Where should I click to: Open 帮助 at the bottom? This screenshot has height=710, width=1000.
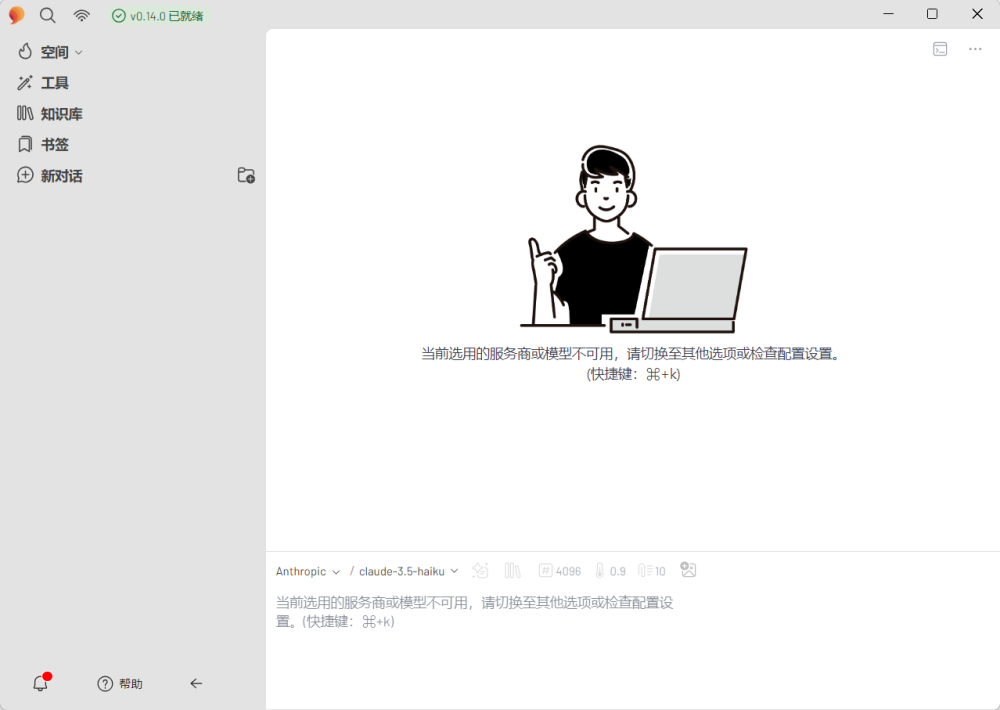coord(120,683)
